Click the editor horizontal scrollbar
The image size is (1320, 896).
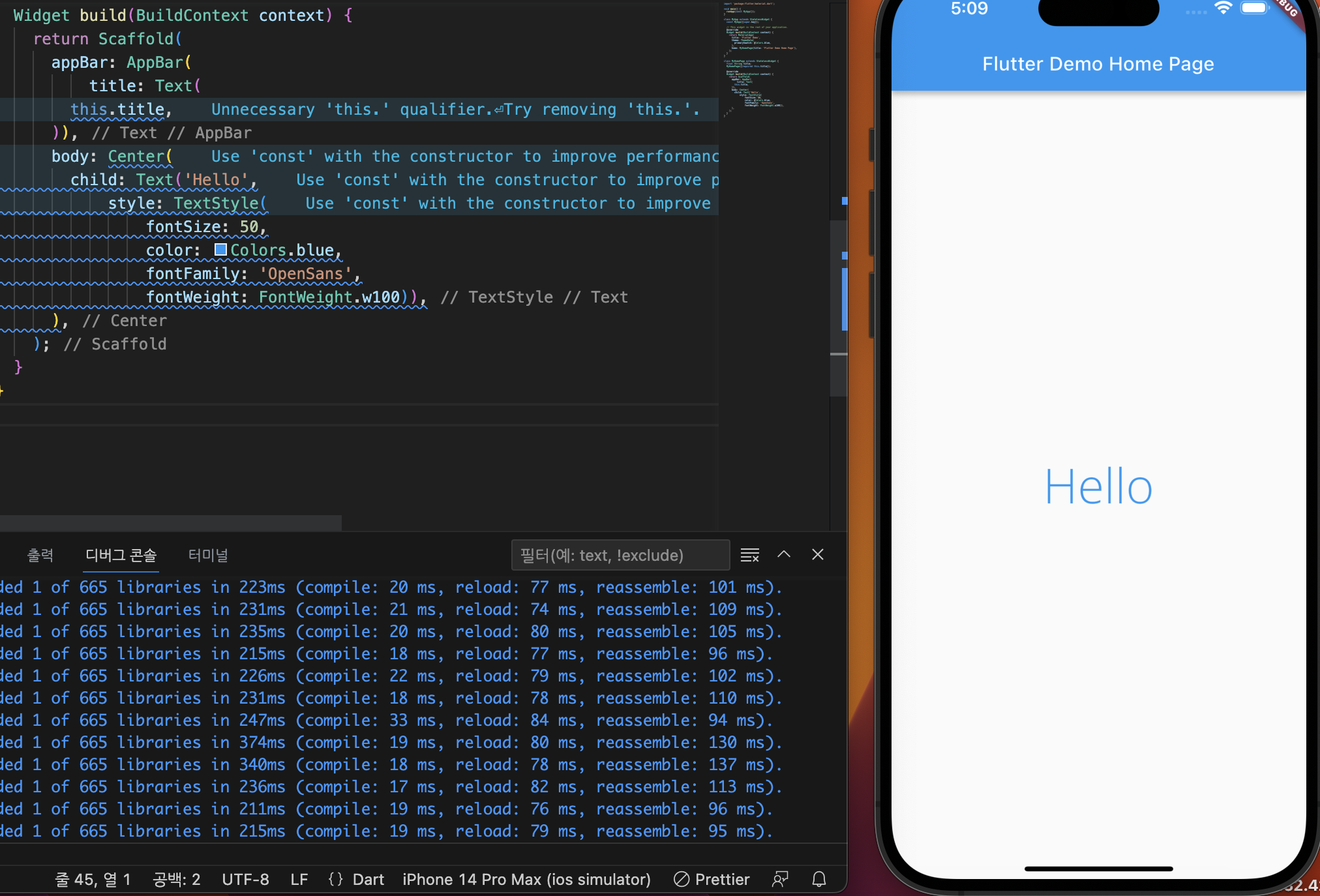tap(170, 522)
